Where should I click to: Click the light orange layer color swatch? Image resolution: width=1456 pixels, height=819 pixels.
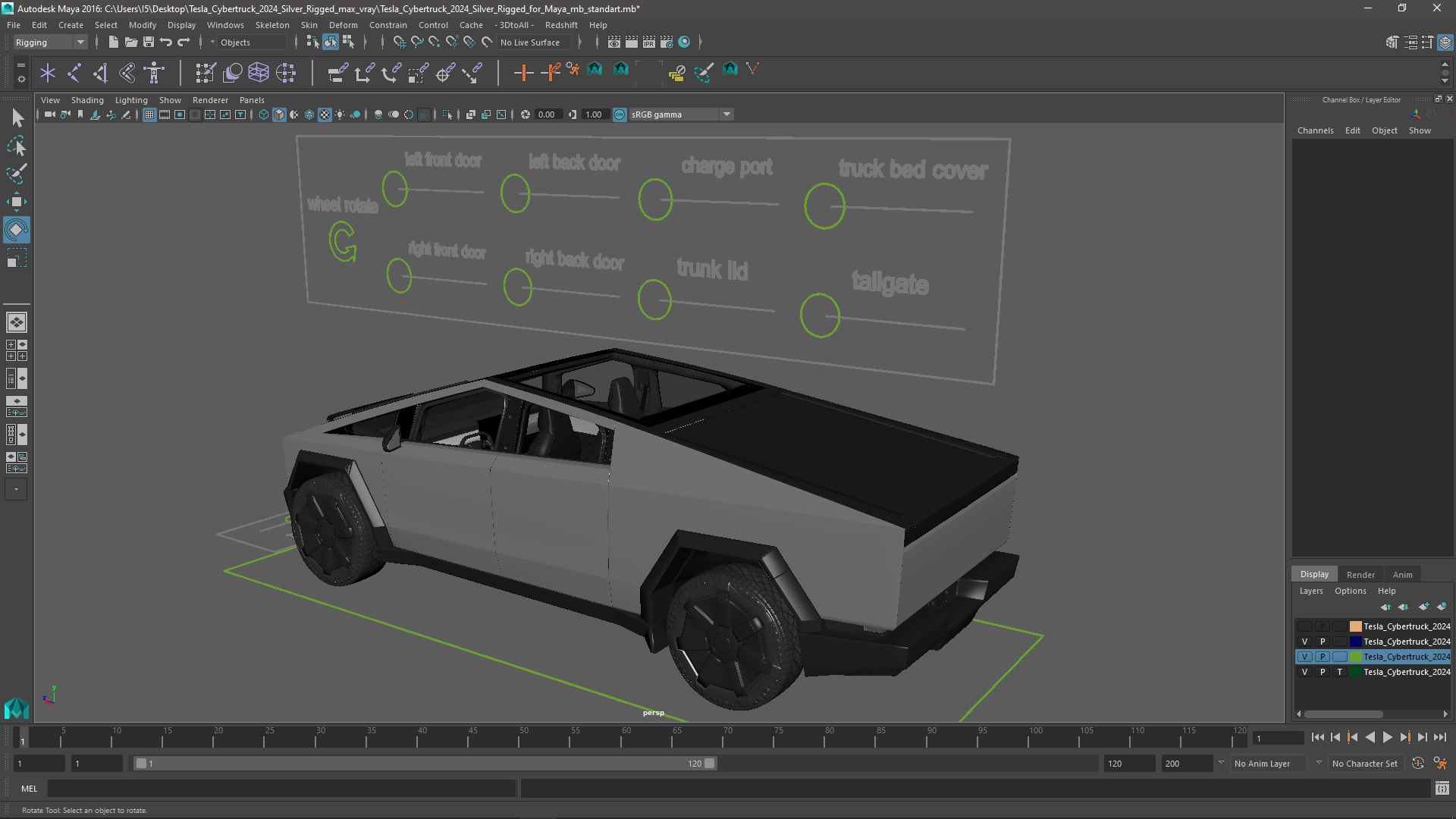(1355, 626)
